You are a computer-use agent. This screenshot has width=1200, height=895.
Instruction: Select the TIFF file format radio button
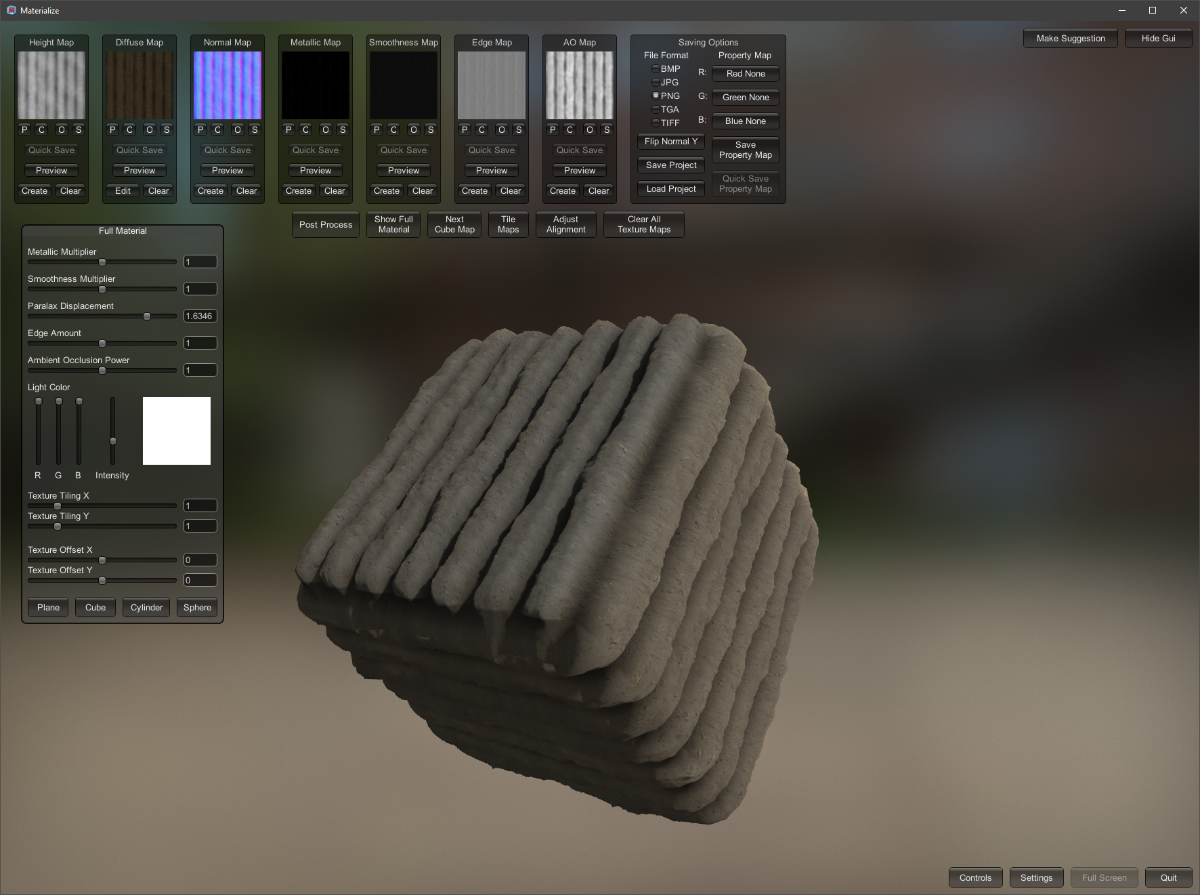(656, 123)
